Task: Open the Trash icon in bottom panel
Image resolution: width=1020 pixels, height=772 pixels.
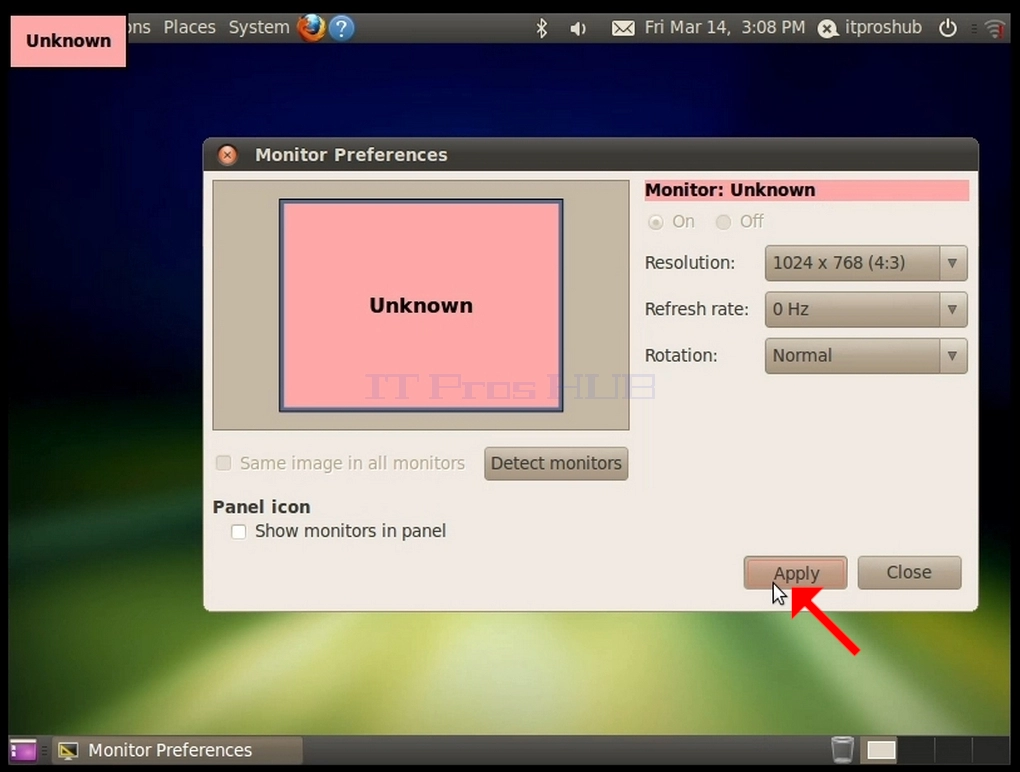Action: 842,749
